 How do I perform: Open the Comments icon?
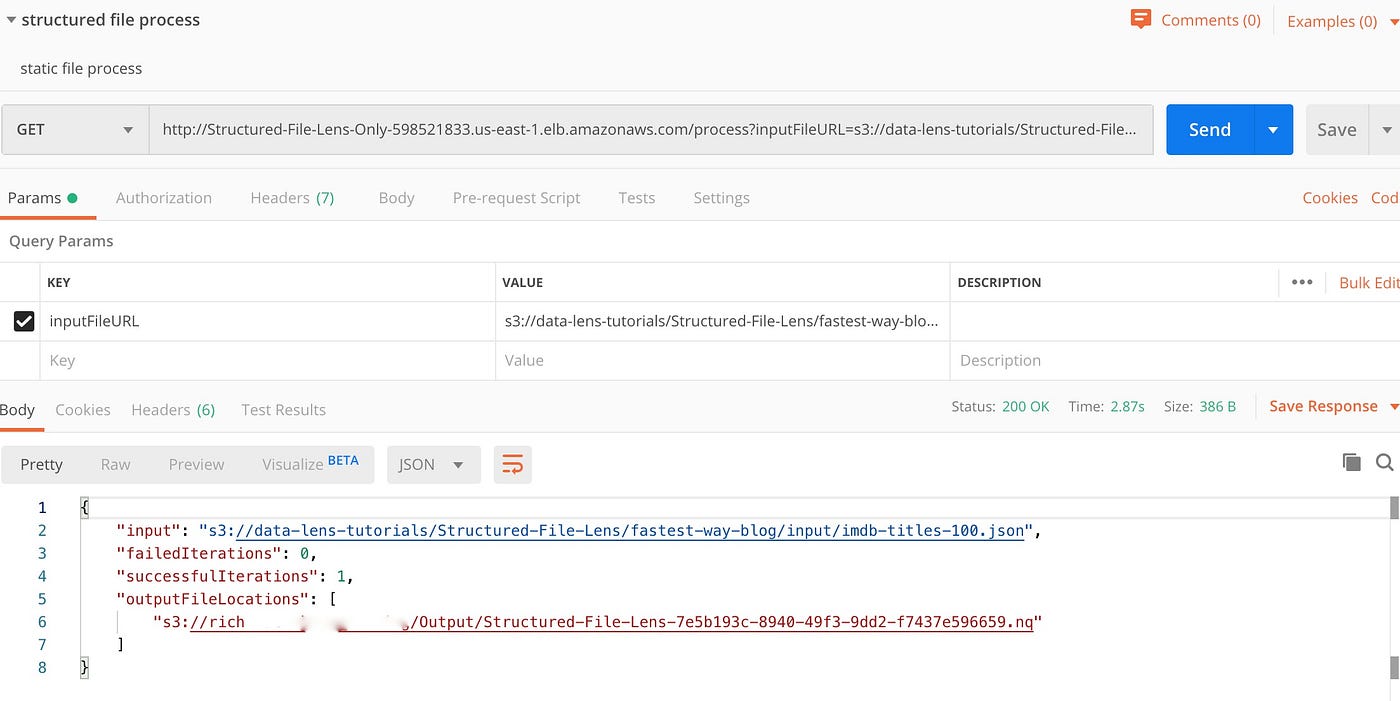point(1140,19)
